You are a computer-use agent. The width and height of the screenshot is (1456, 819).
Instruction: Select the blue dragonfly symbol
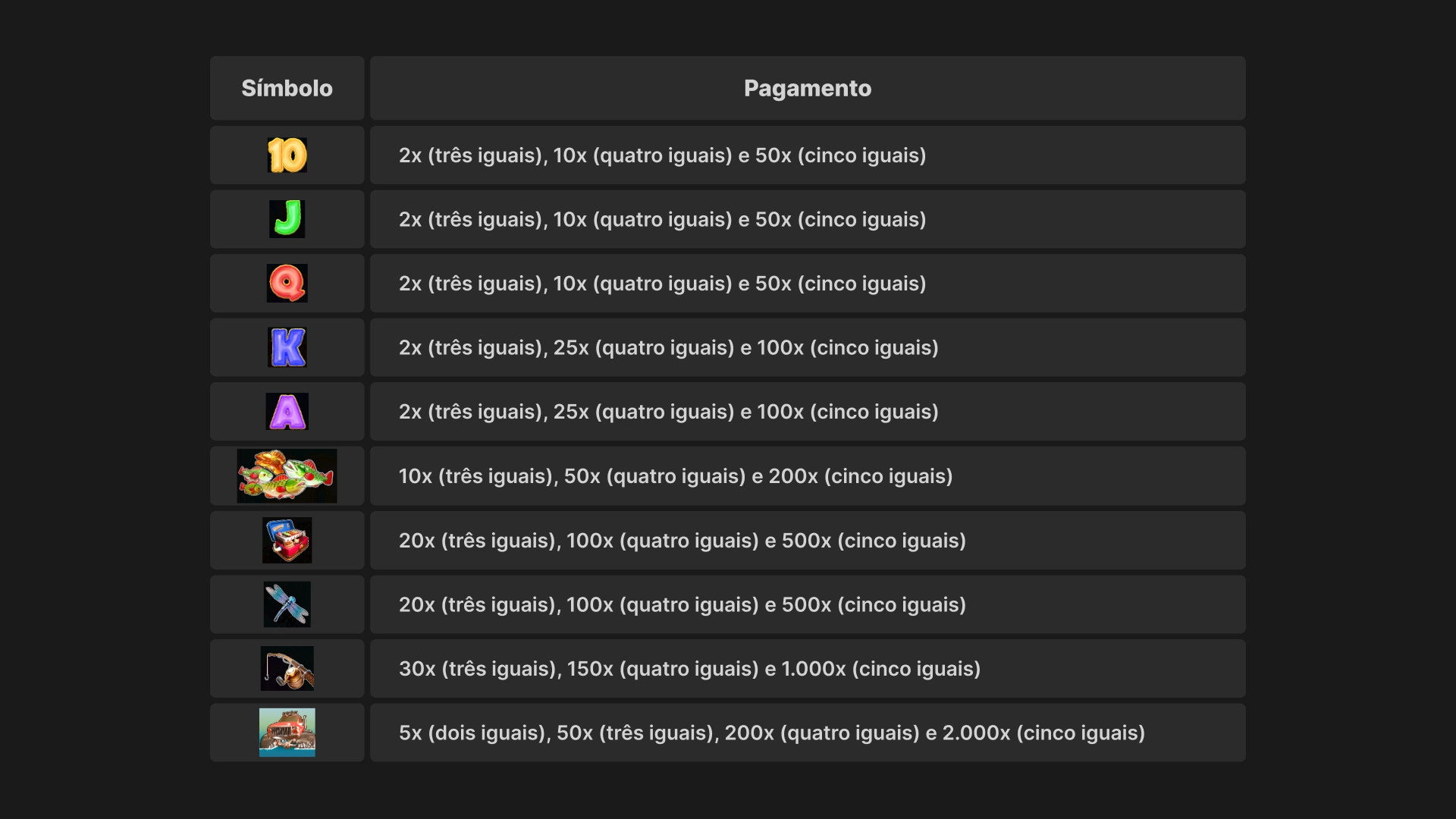pyautogui.click(x=287, y=604)
